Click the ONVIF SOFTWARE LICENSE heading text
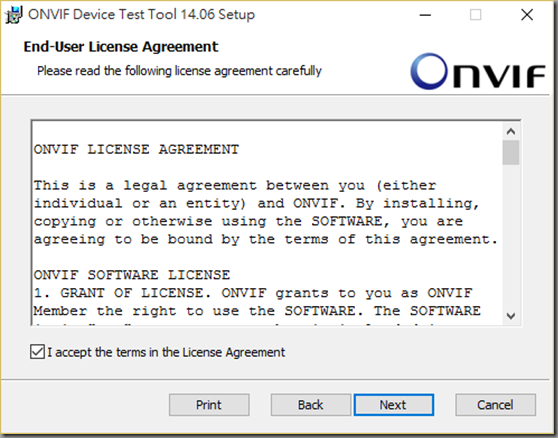 pyautogui.click(x=132, y=275)
